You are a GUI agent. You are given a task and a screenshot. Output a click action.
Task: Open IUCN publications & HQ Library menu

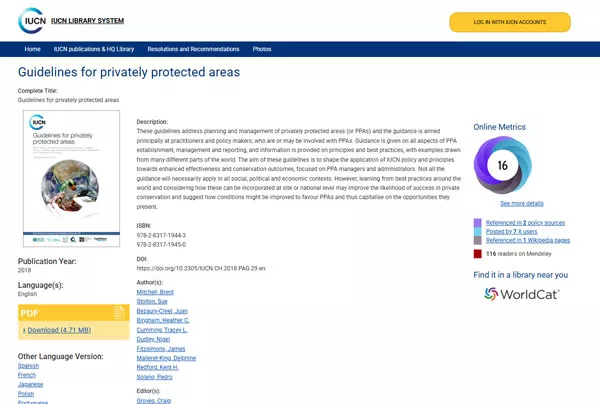(x=94, y=49)
